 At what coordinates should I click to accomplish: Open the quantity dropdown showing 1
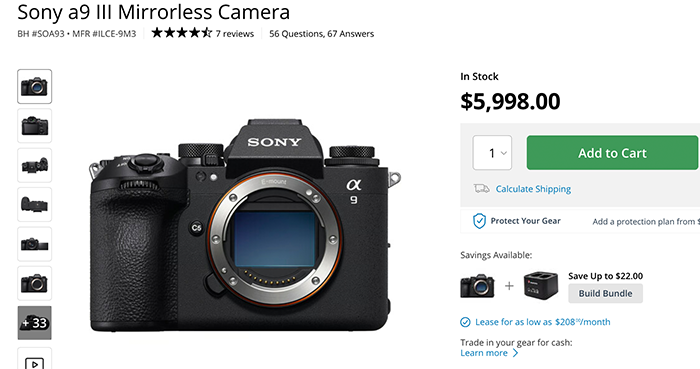coord(492,153)
